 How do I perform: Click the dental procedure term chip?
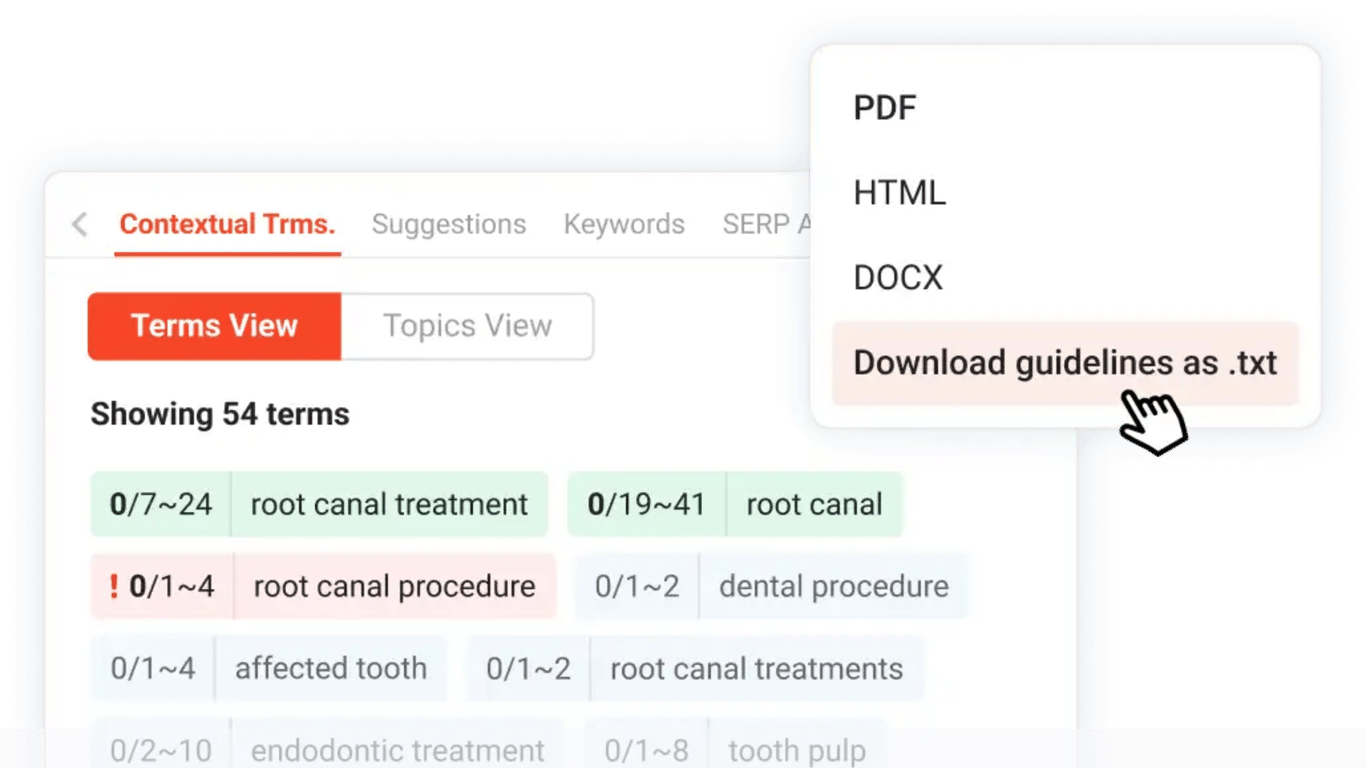[x=771, y=586]
